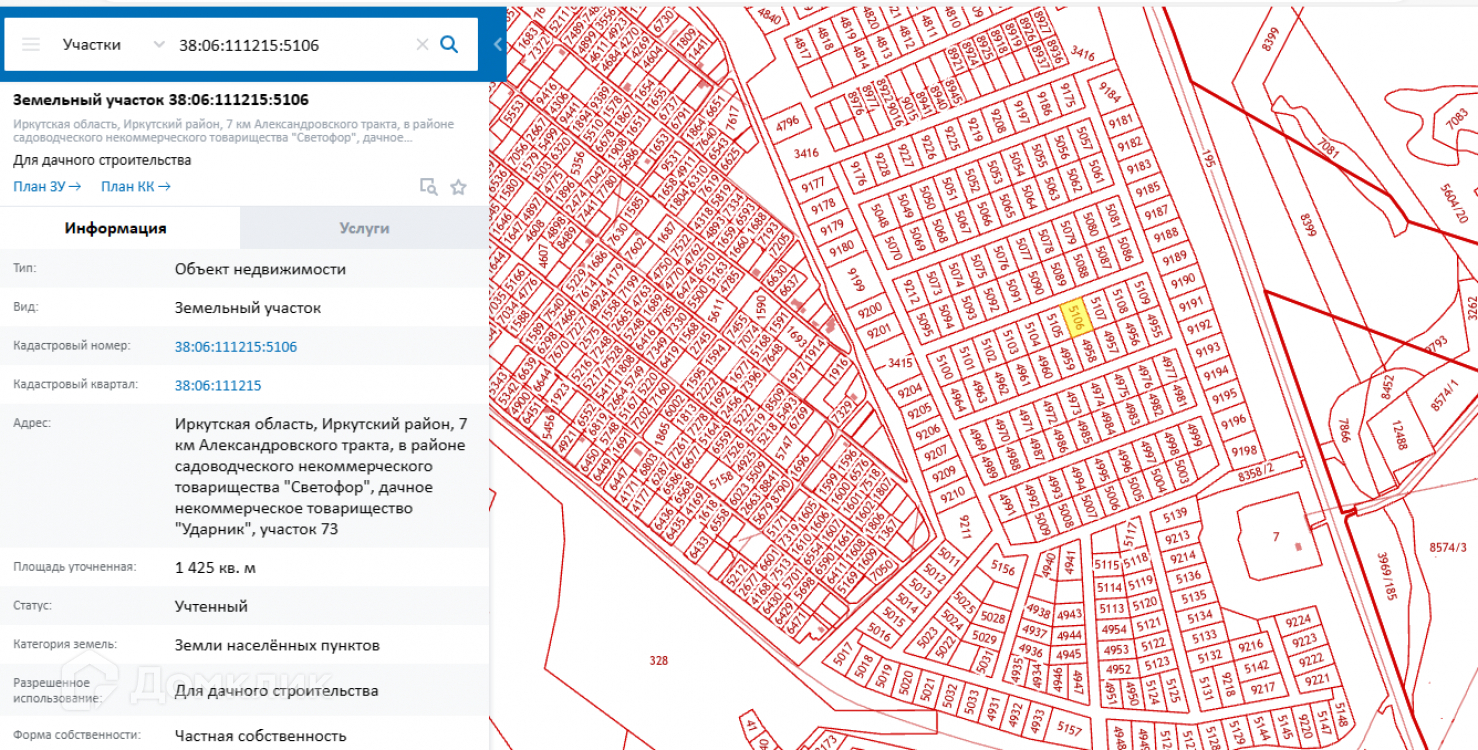The image size is (1478, 750).
Task: Switch to the Услуги tab
Action: click(x=364, y=228)
